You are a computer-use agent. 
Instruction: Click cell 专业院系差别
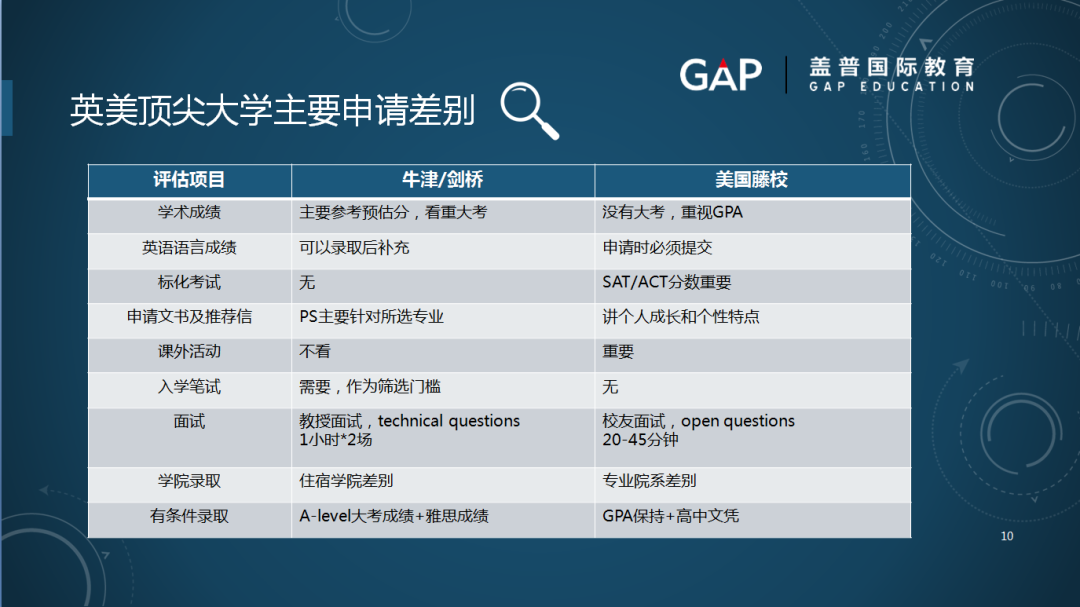752,485
